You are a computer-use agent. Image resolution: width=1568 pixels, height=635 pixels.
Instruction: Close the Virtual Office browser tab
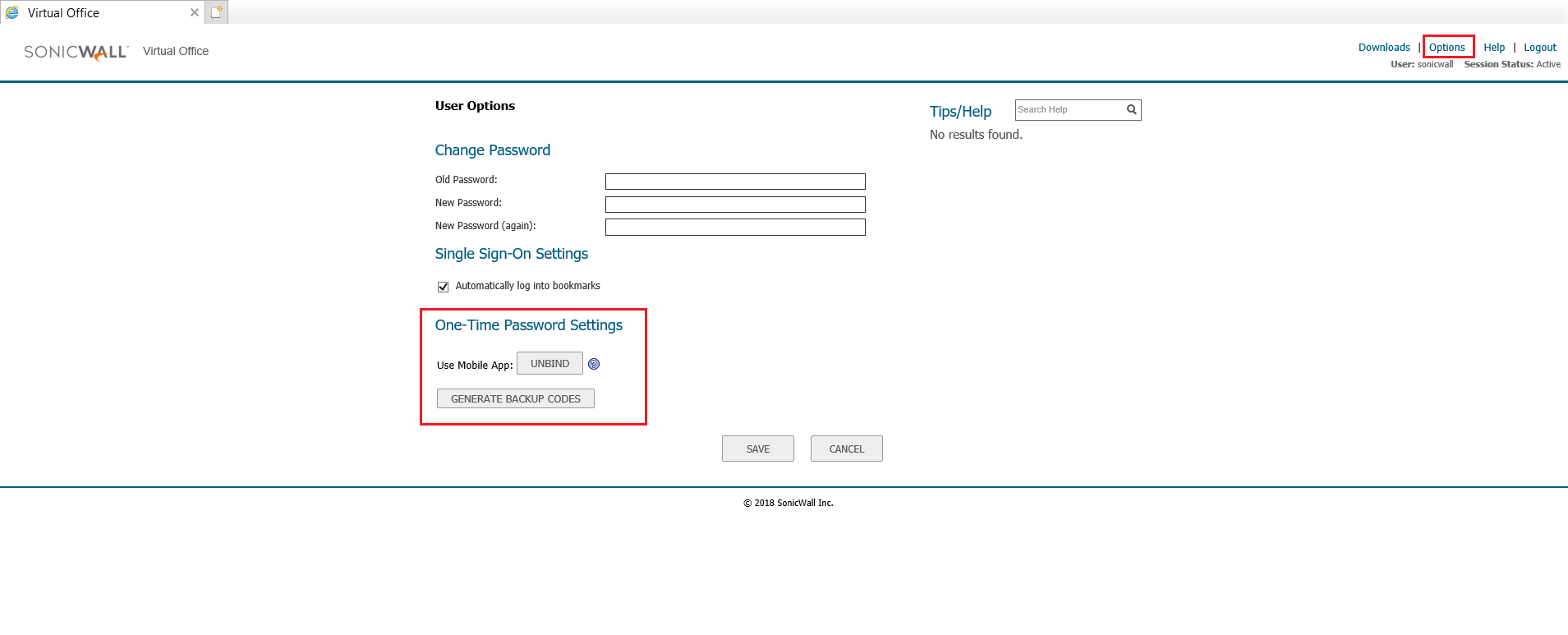tap(195, 12)
